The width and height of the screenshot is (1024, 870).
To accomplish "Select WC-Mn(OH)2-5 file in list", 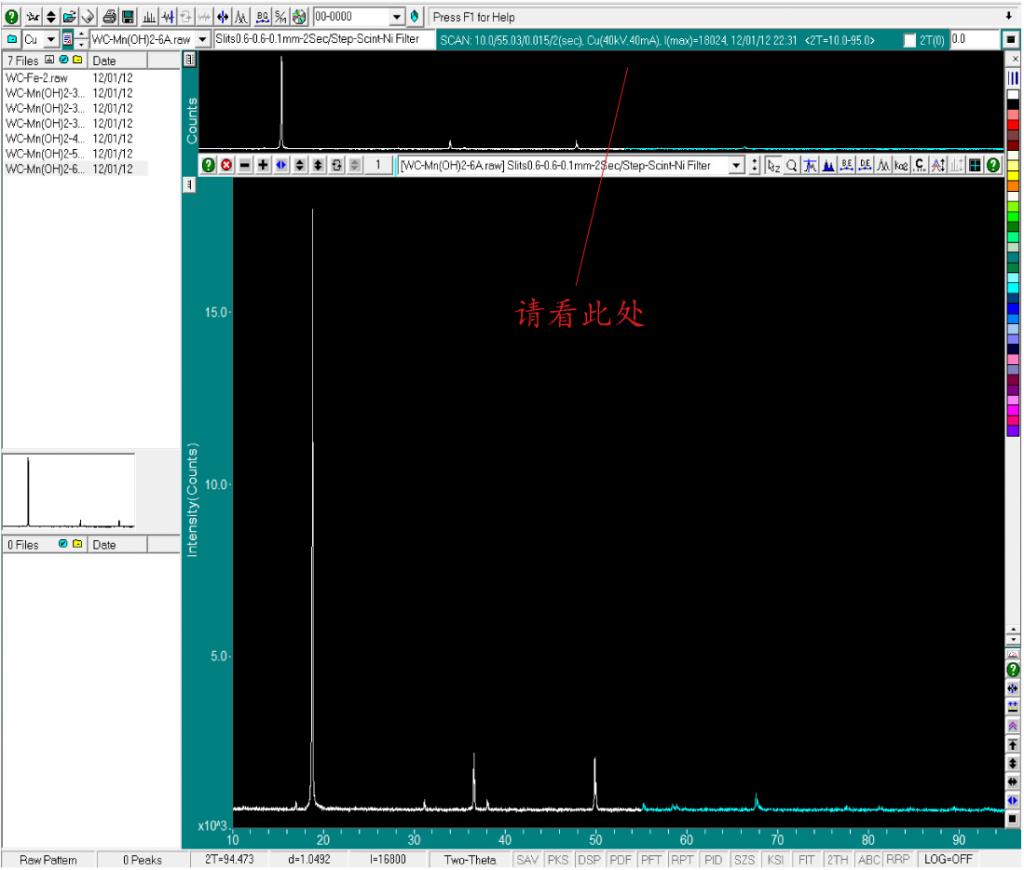I will [x=44, y=153].
